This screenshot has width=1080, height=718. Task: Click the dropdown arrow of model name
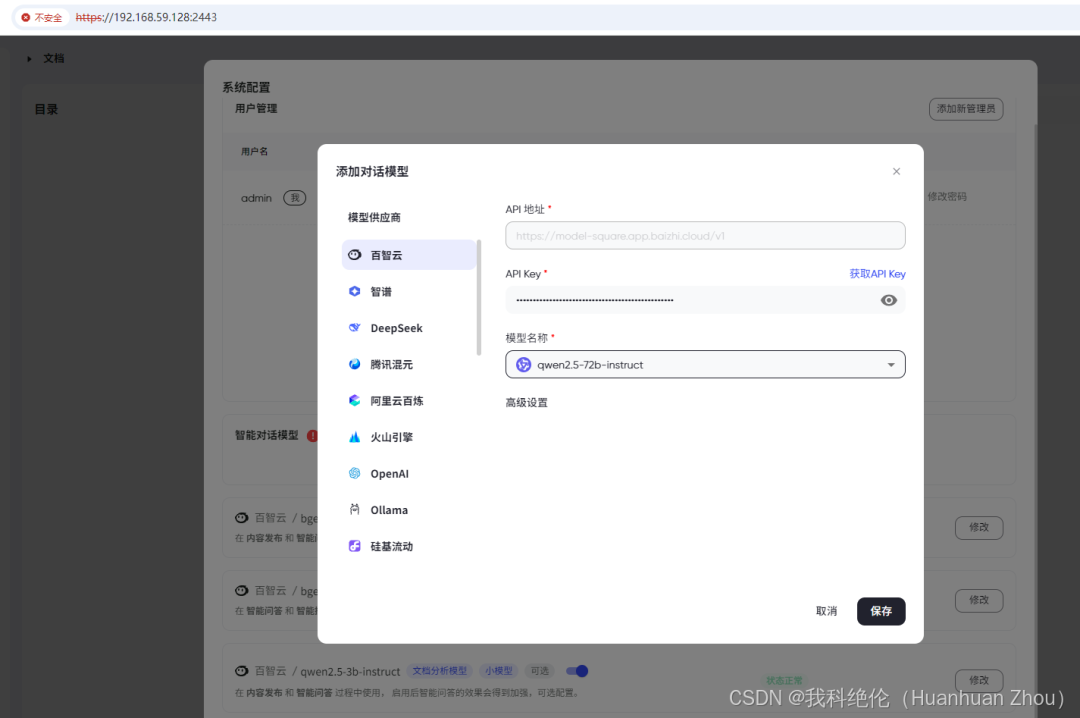tap(891, 365)
